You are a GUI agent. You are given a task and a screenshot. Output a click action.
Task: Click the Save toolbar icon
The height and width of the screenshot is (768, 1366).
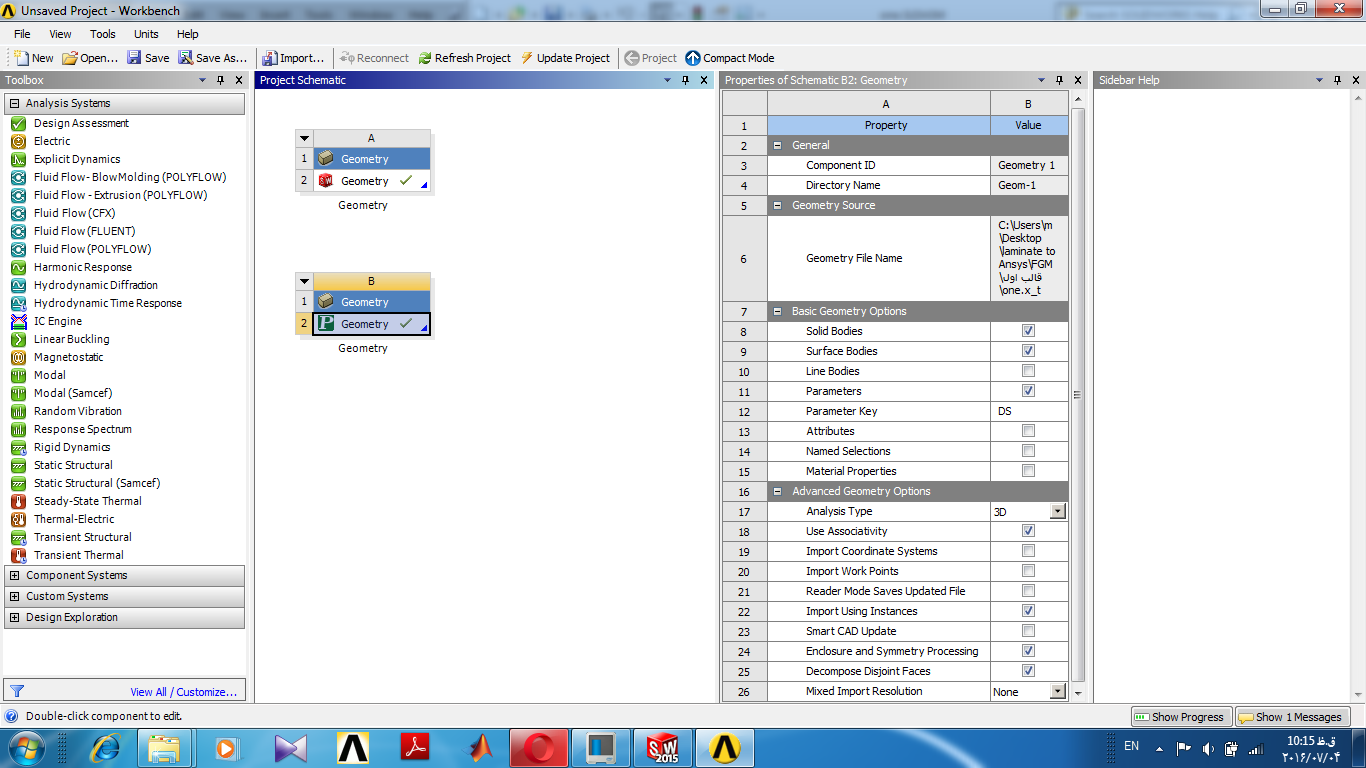tap(134, 58)
